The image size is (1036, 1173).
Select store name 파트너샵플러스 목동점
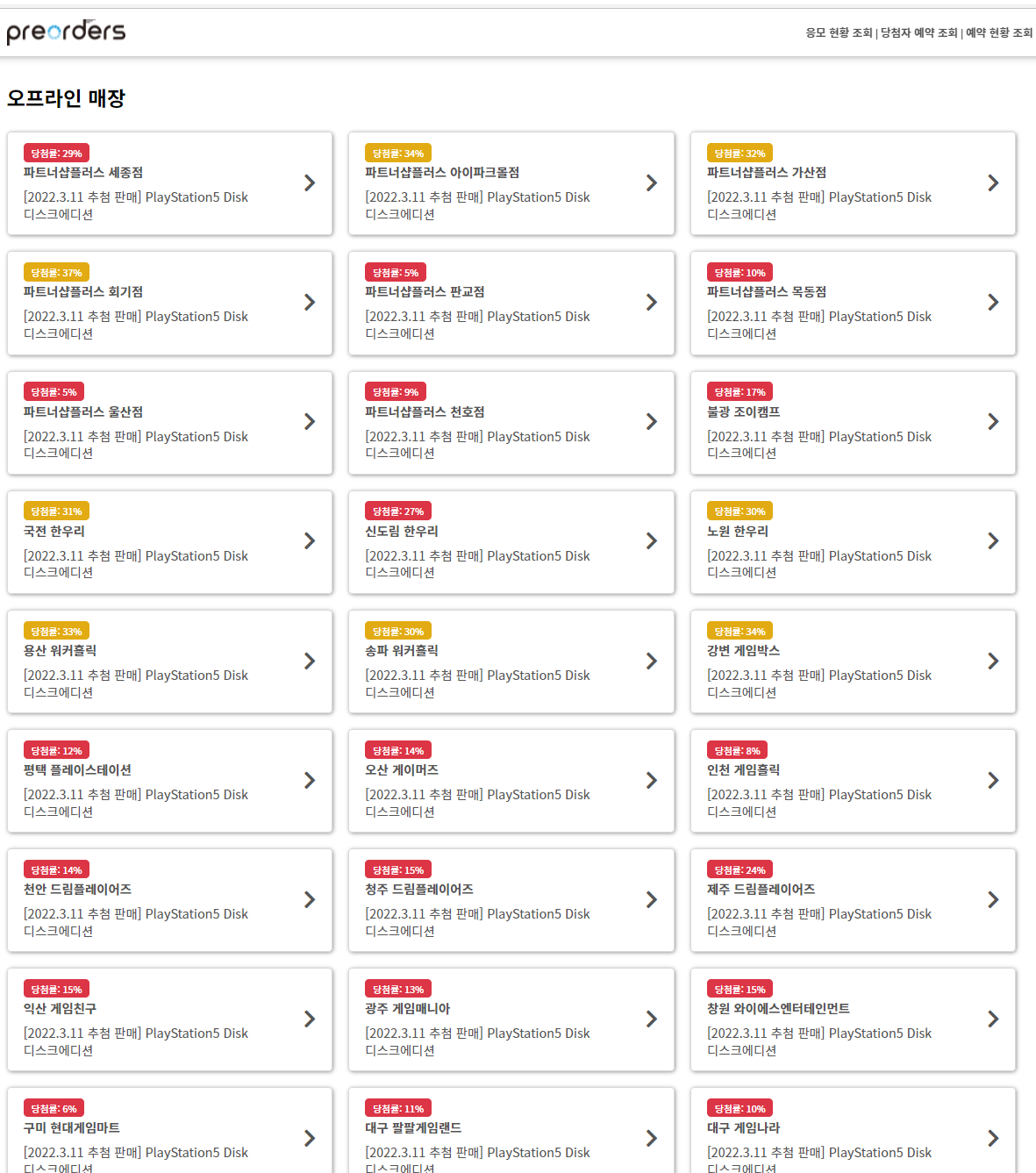point(767,292)
